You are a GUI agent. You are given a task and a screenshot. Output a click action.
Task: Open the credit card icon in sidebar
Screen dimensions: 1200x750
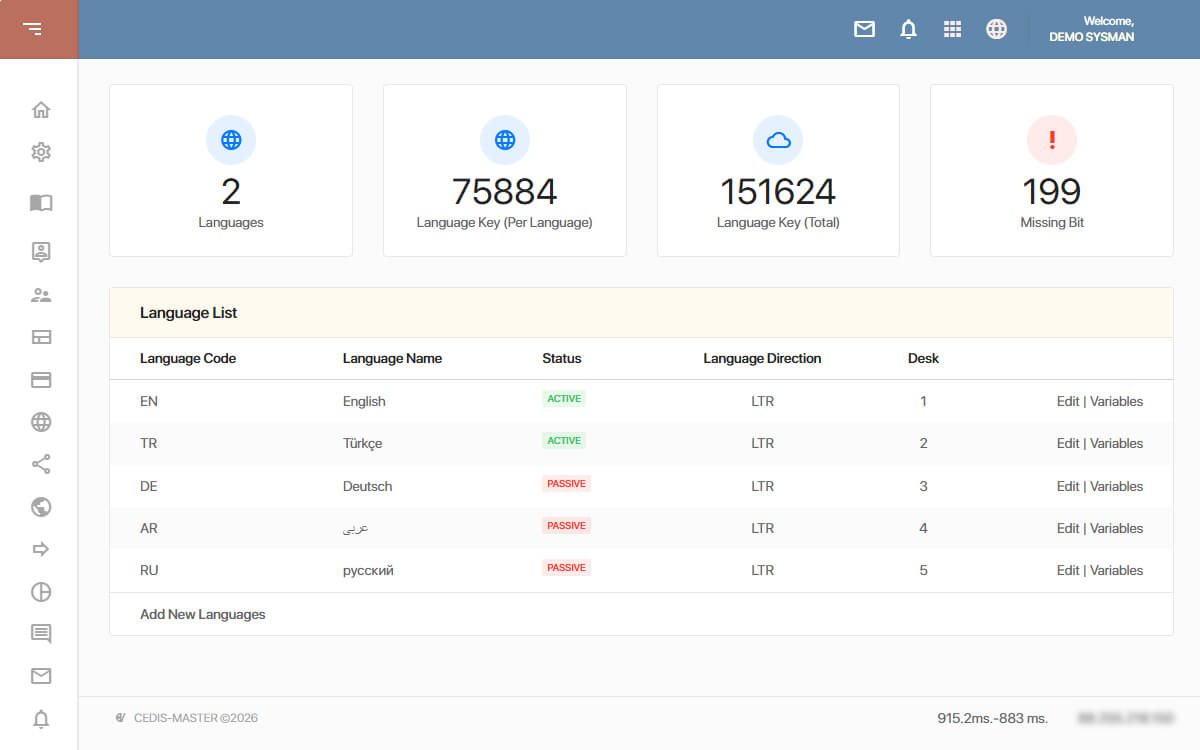pos(41,380)
